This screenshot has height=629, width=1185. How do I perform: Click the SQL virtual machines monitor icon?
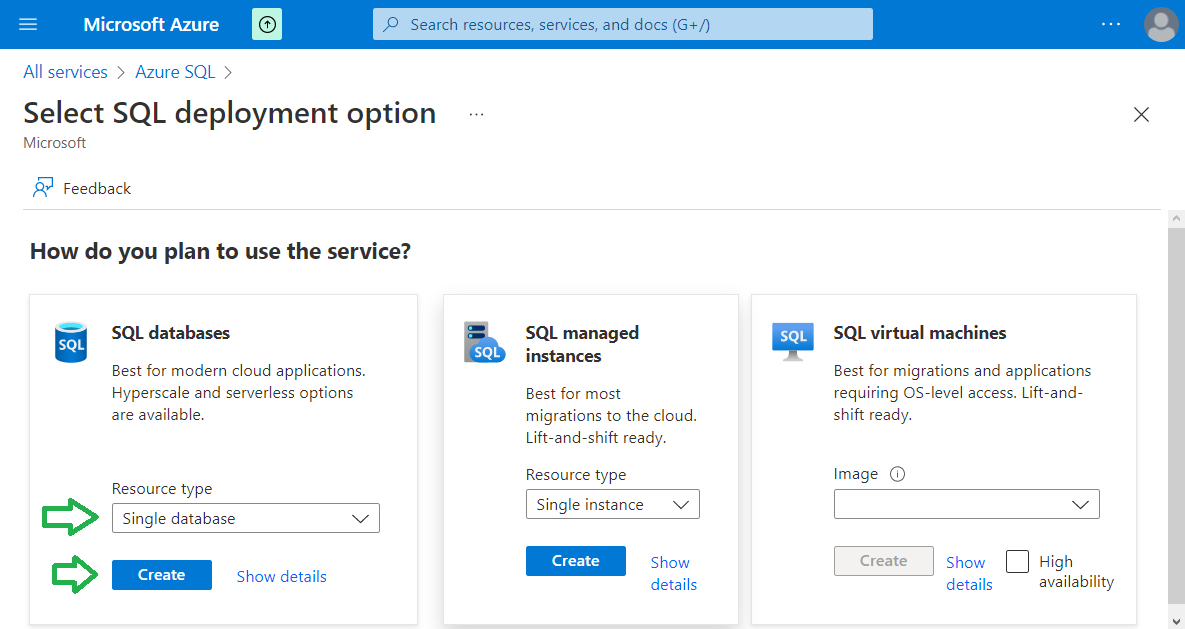tap(793, 341)
